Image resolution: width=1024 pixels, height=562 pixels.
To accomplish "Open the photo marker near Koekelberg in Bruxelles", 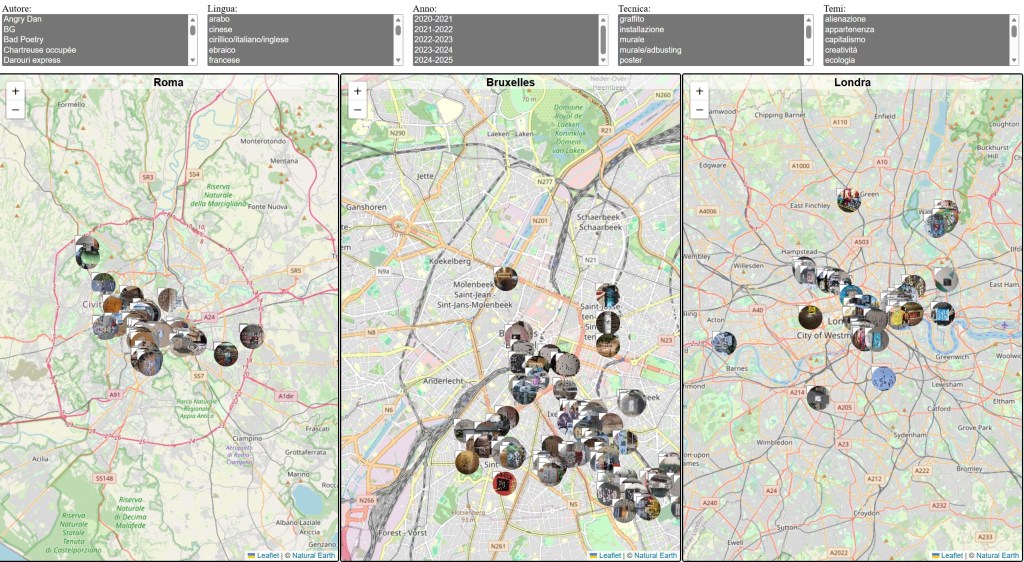I will [x=505, y=277].
